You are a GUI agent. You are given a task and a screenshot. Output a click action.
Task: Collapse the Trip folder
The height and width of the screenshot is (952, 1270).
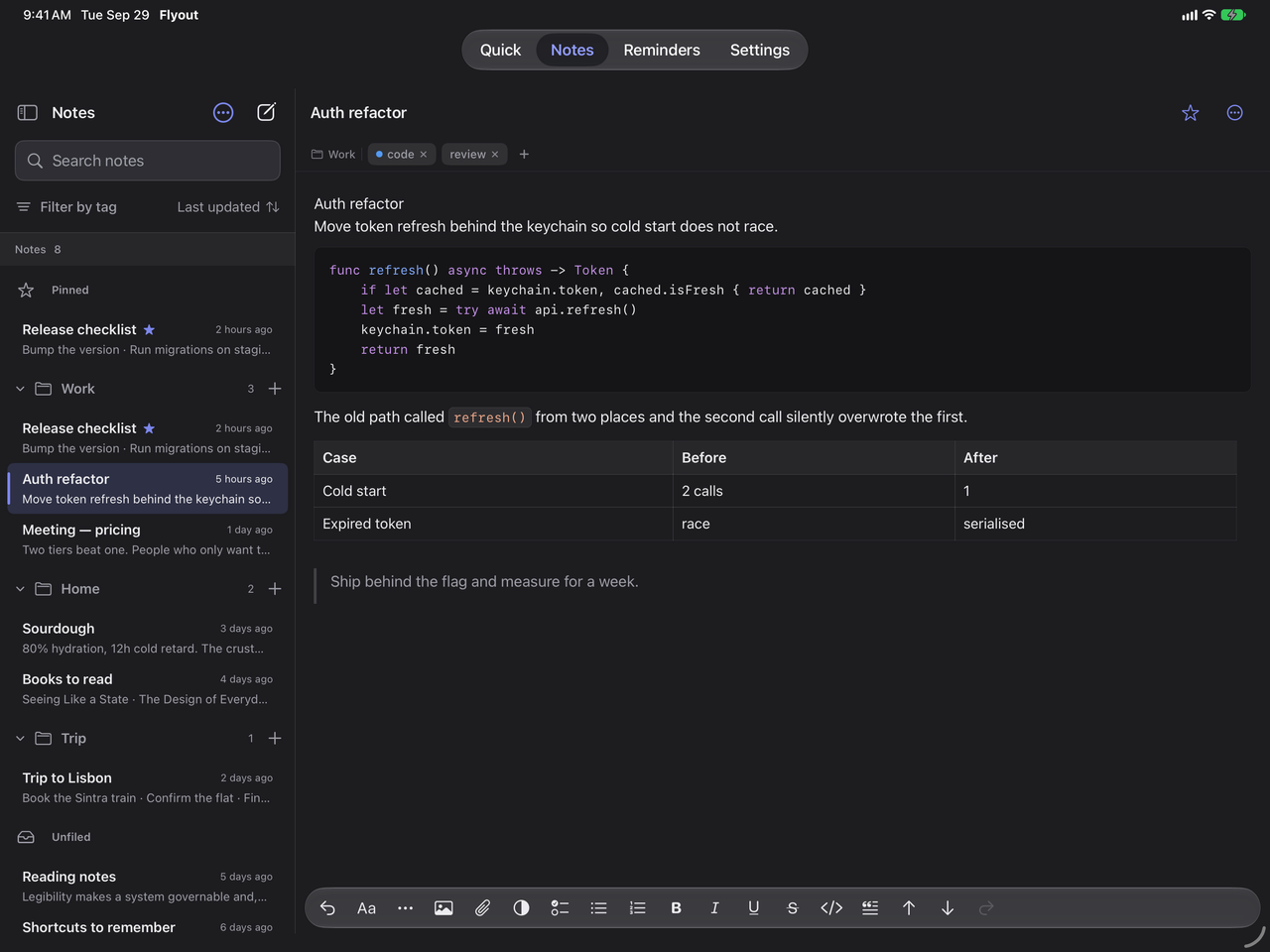[x=20, y=739]
